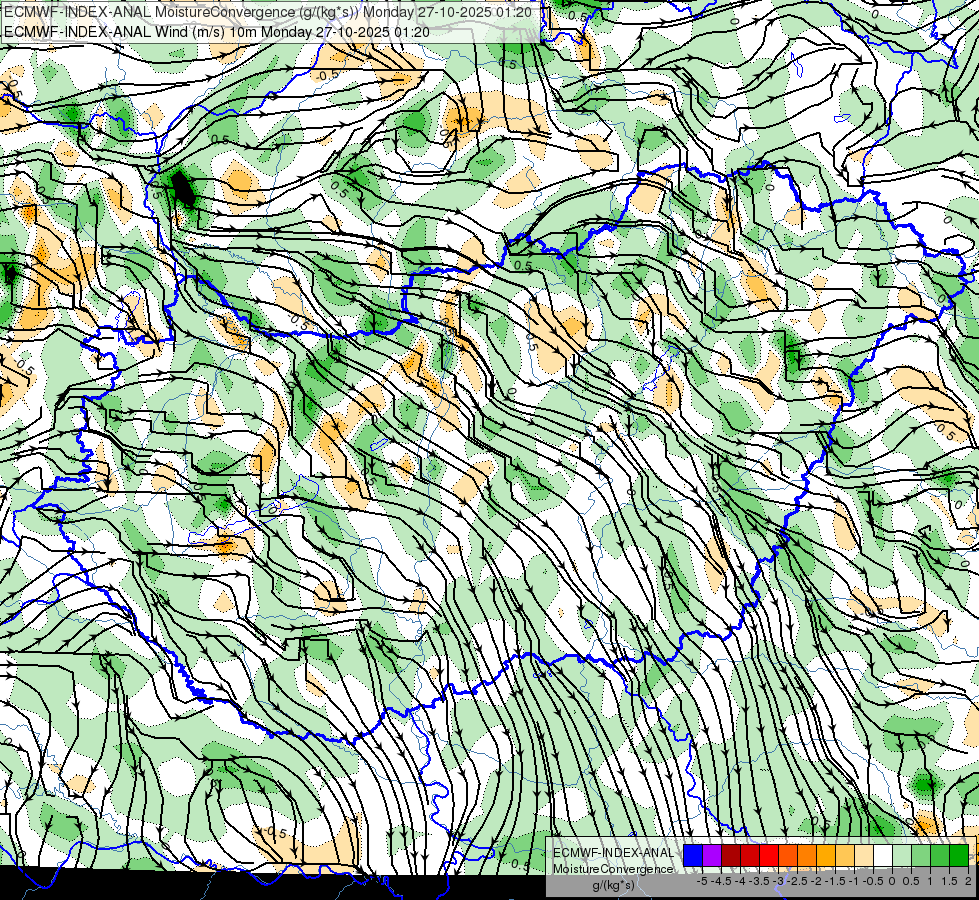Click the legend's last tick label 2
This screenshot has width=979, height=900.
click(x=968, y=881)
